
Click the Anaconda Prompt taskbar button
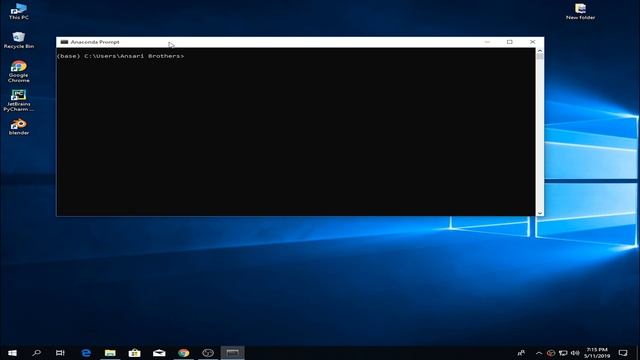[233, 353]
